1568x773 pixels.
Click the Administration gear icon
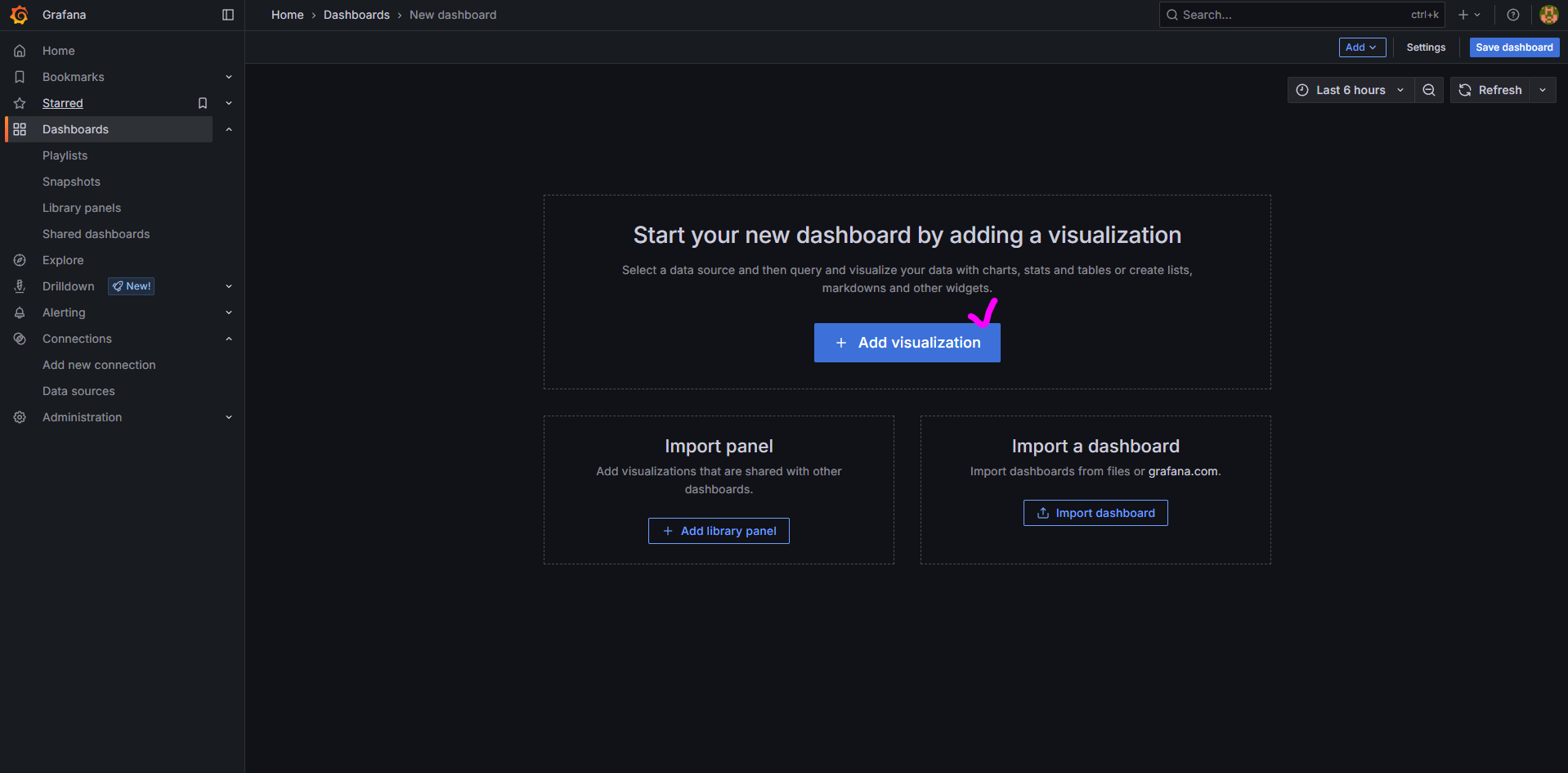(x=20, y=417)
